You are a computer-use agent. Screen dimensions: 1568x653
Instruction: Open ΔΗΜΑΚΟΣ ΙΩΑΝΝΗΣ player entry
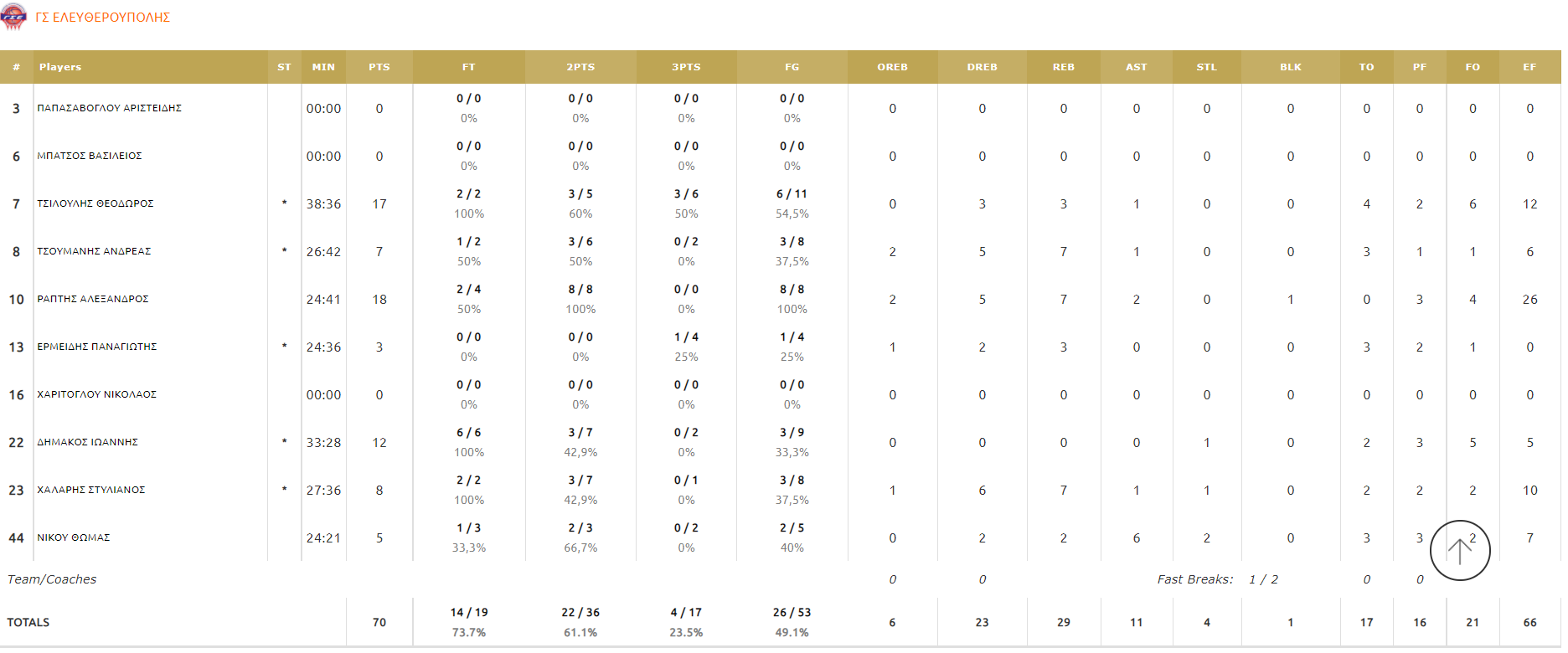point(88,442)
